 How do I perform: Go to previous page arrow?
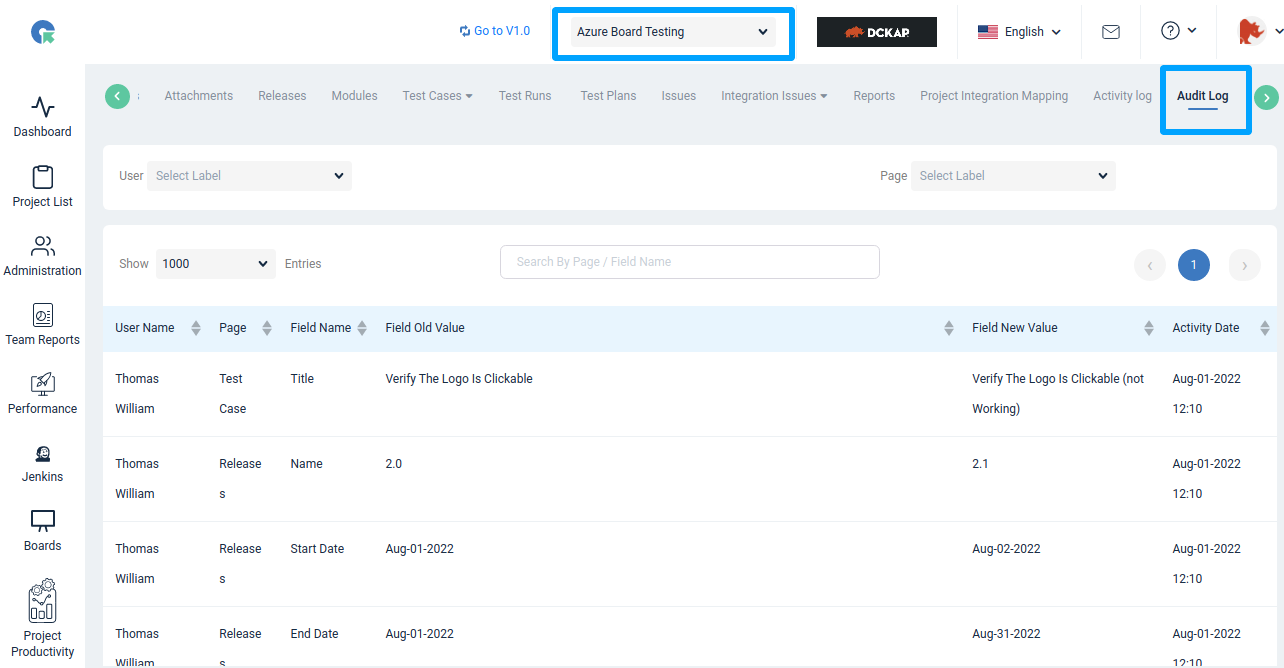(x=1150, y=265)
